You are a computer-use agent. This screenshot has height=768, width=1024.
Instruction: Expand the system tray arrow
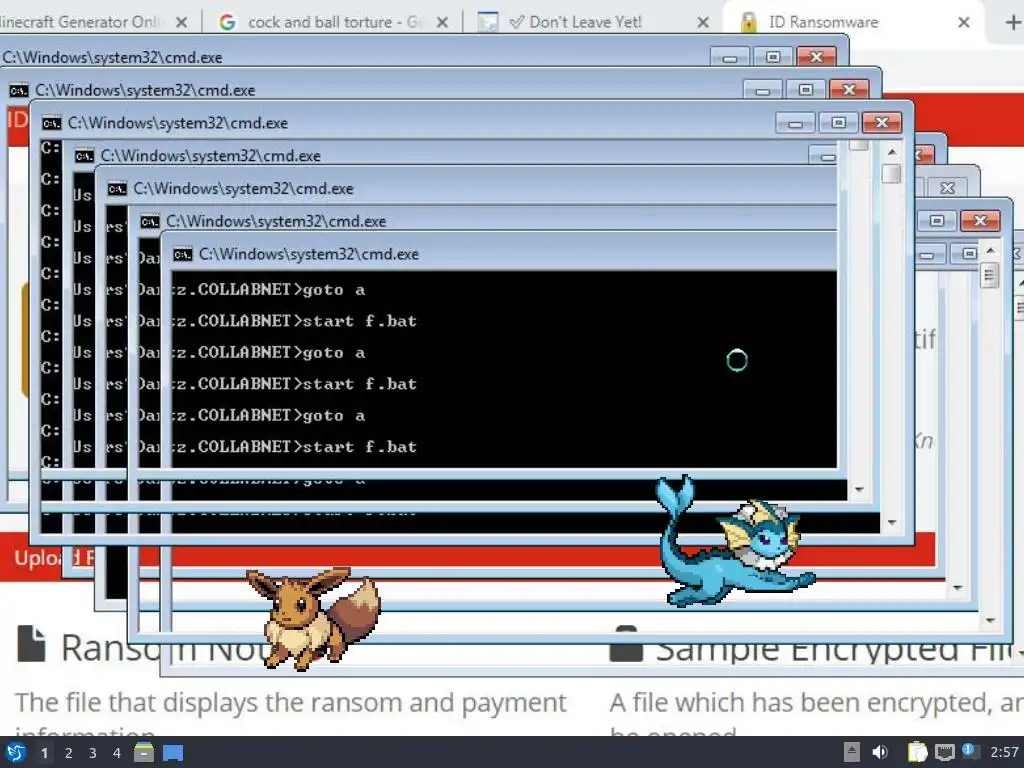(x=852, y=752)
